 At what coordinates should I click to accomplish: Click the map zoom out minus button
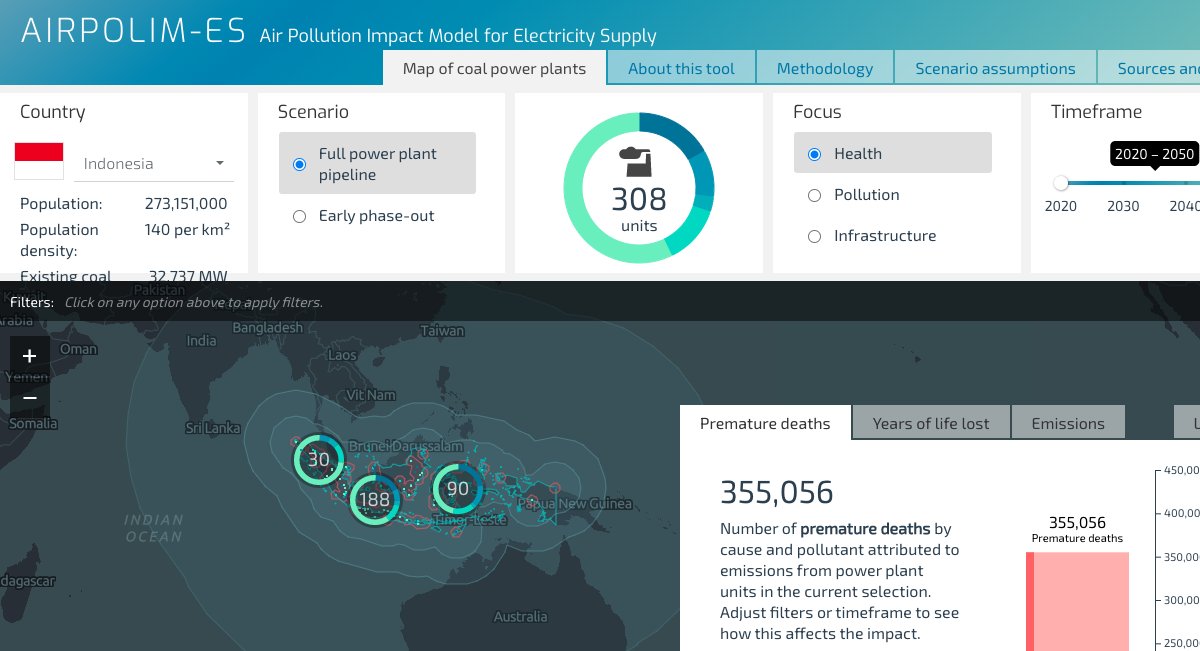click(29, 397)
